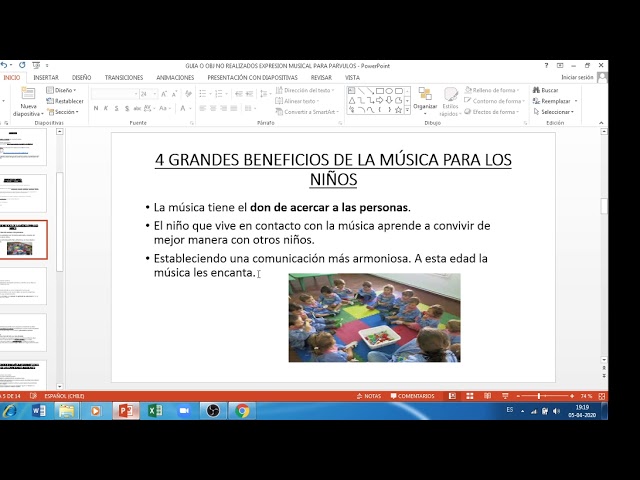Toggle center text alignment
Viewport: 640px width, 480px height.
pos(213,108)
